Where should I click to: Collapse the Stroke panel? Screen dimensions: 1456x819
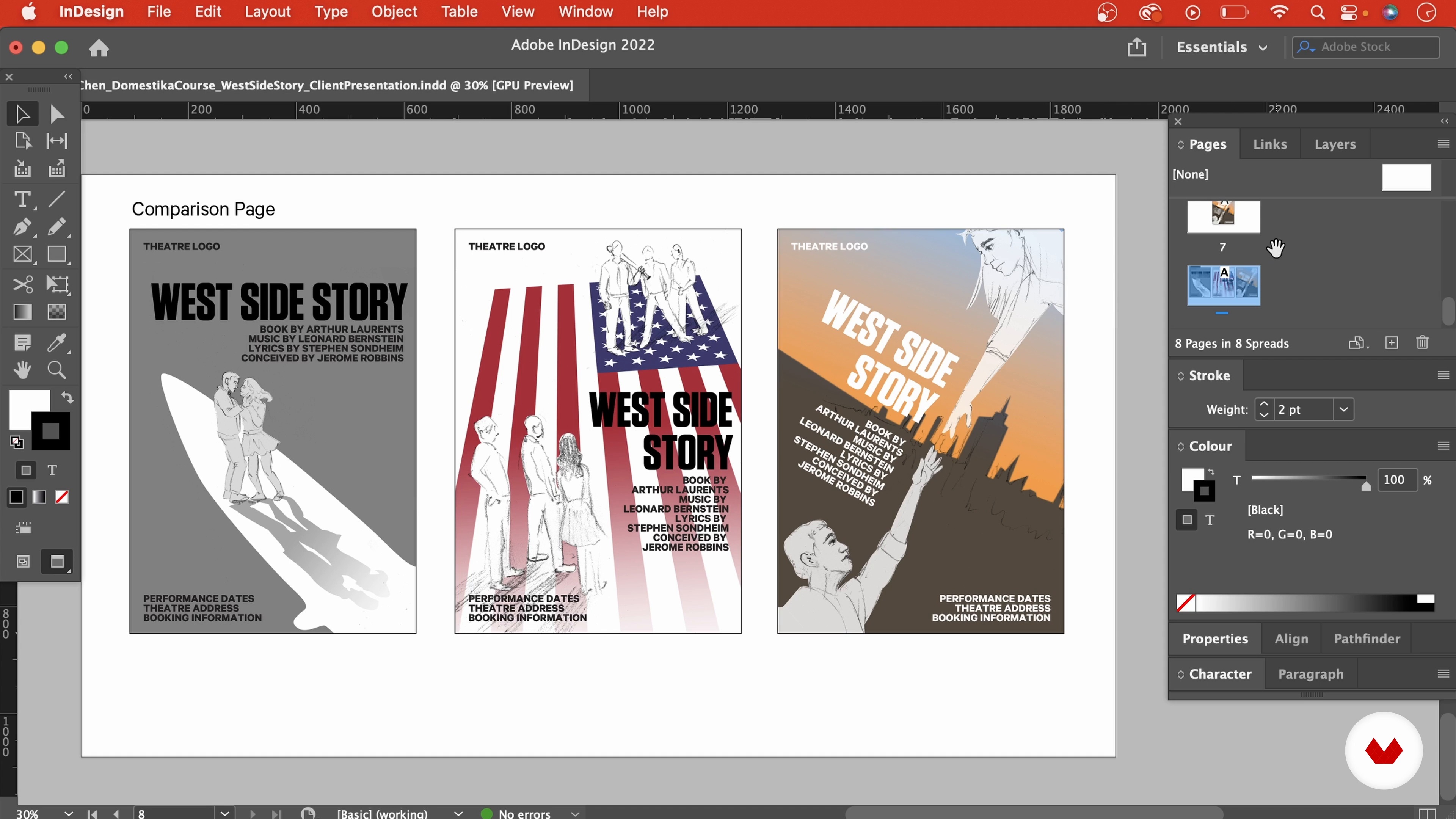tap(1181, 376)
